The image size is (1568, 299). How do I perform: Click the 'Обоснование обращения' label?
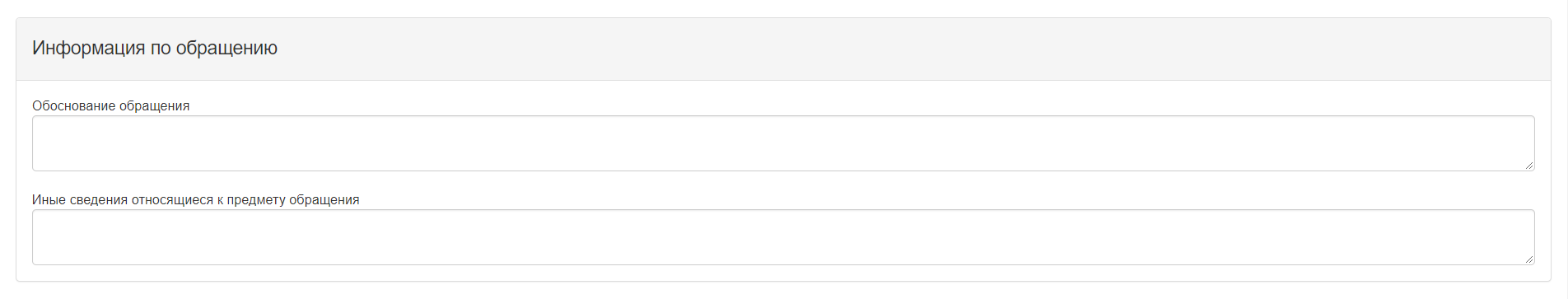click(x=110, y=105)
